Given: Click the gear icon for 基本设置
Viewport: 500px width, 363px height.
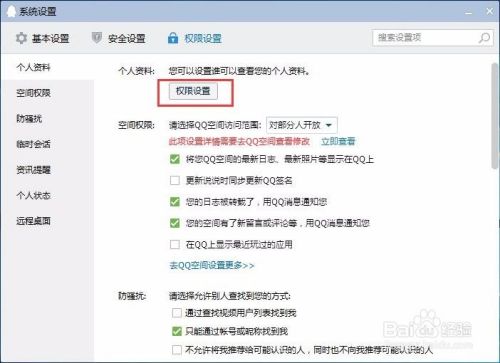Looking at the screenshot, I should coord(21,38).
